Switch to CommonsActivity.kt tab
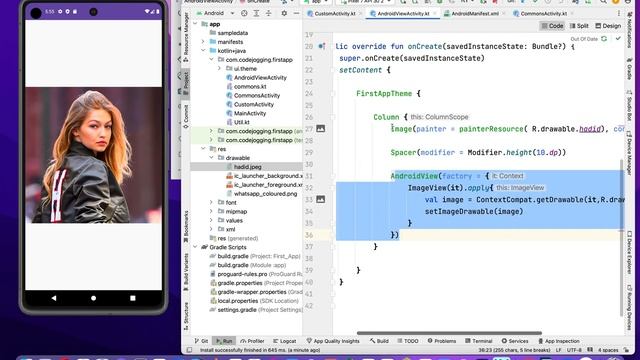 point(543,13)
